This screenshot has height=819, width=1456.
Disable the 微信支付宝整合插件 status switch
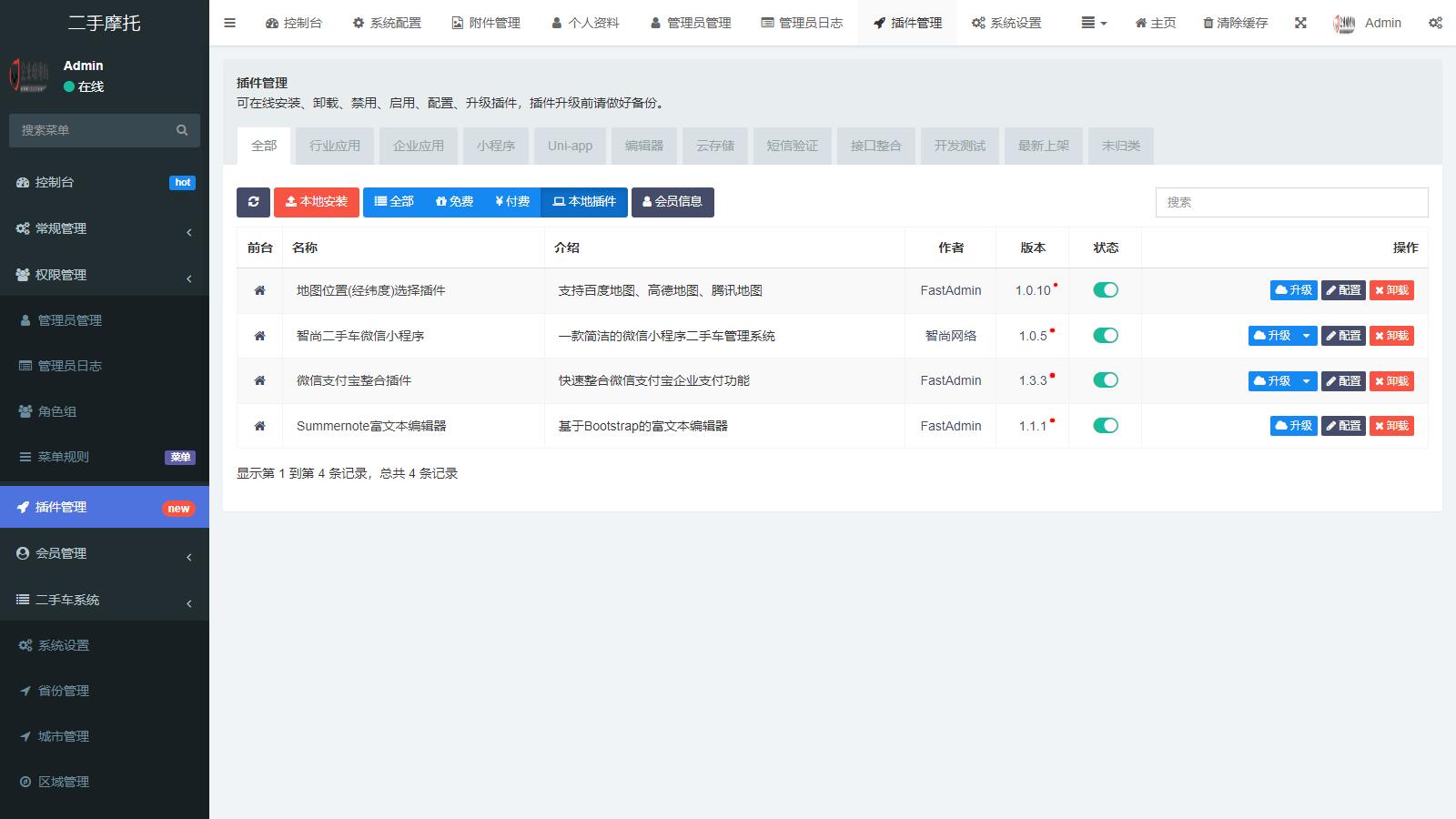1105,380
